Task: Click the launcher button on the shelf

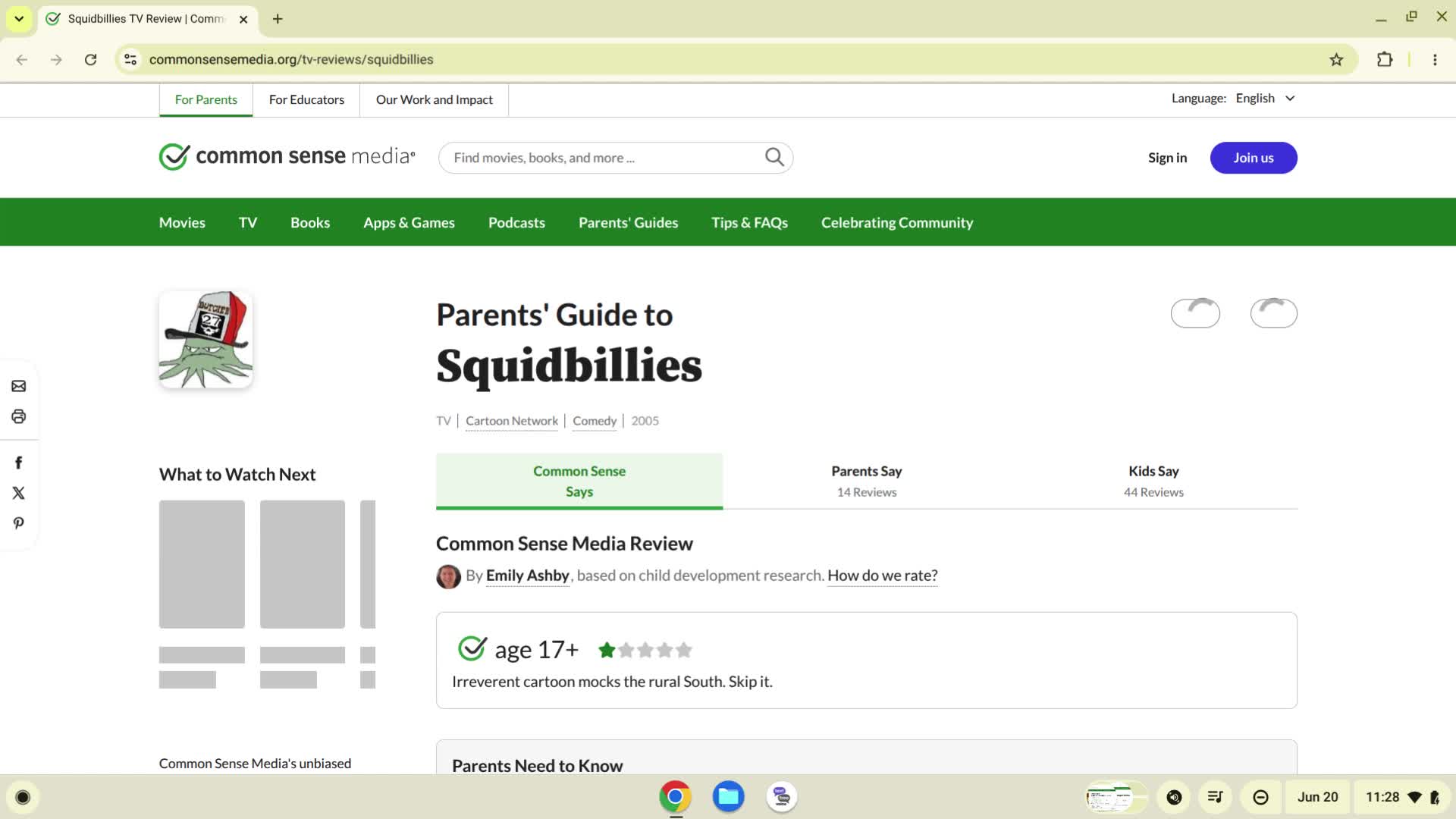Action: pos(23,797)
